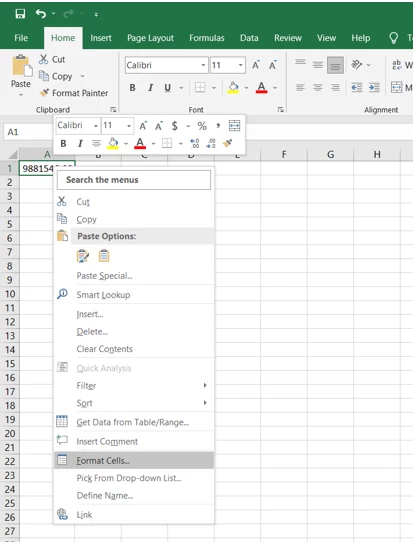The width and height of the screenshot is (413, 542).
Task: Choose Insert Comment from context menu
Action: [x=134, y=441]
